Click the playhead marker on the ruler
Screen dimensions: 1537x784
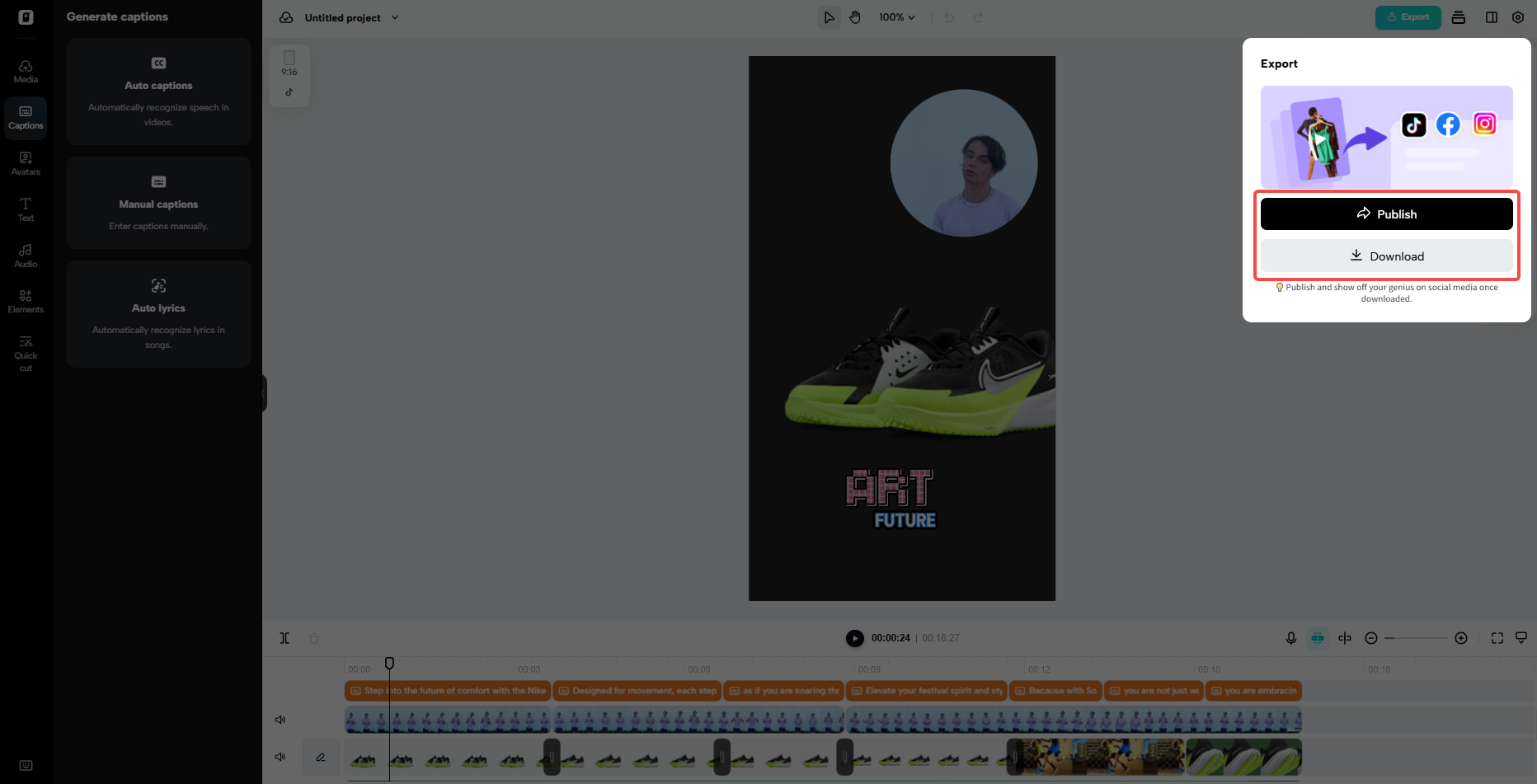[389, 663]
